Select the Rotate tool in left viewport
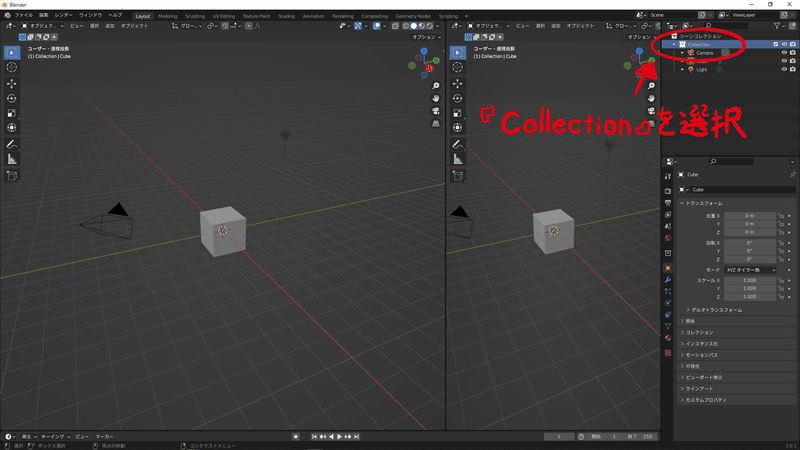The height and width of the screenshot is (450, 800). tap(12, 98)
